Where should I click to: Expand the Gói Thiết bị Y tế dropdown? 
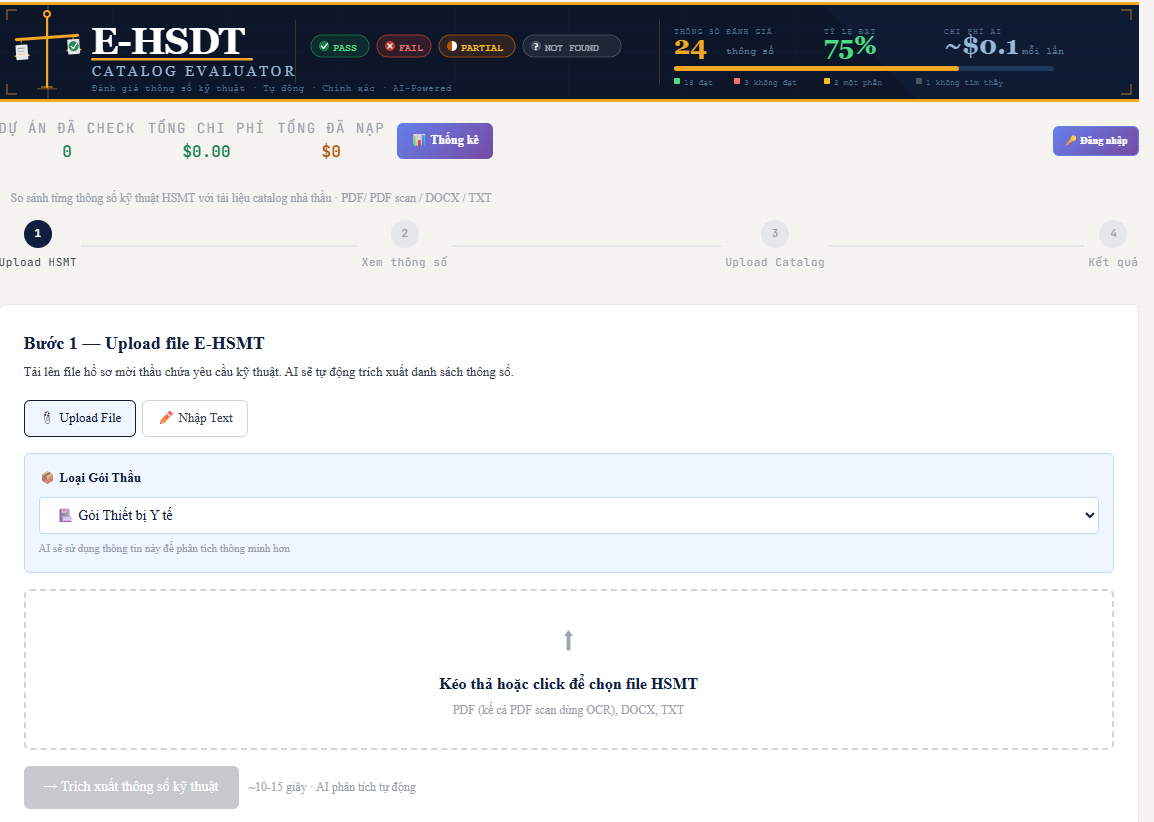click(x=568, y=516)
